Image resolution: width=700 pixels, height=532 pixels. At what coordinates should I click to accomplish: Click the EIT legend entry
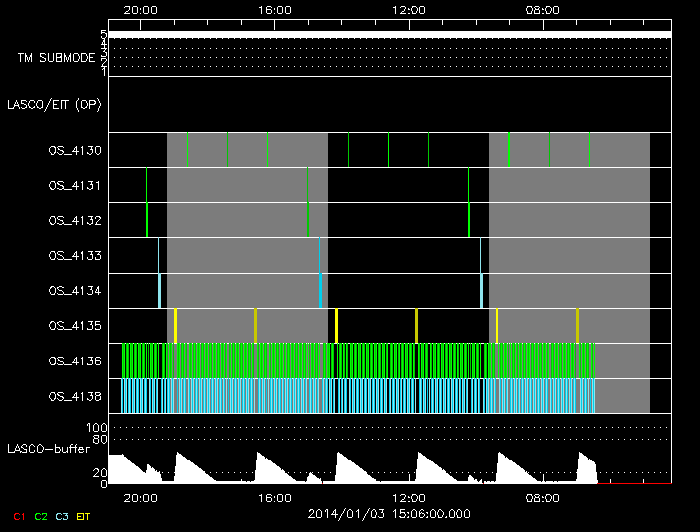(84, 516)
